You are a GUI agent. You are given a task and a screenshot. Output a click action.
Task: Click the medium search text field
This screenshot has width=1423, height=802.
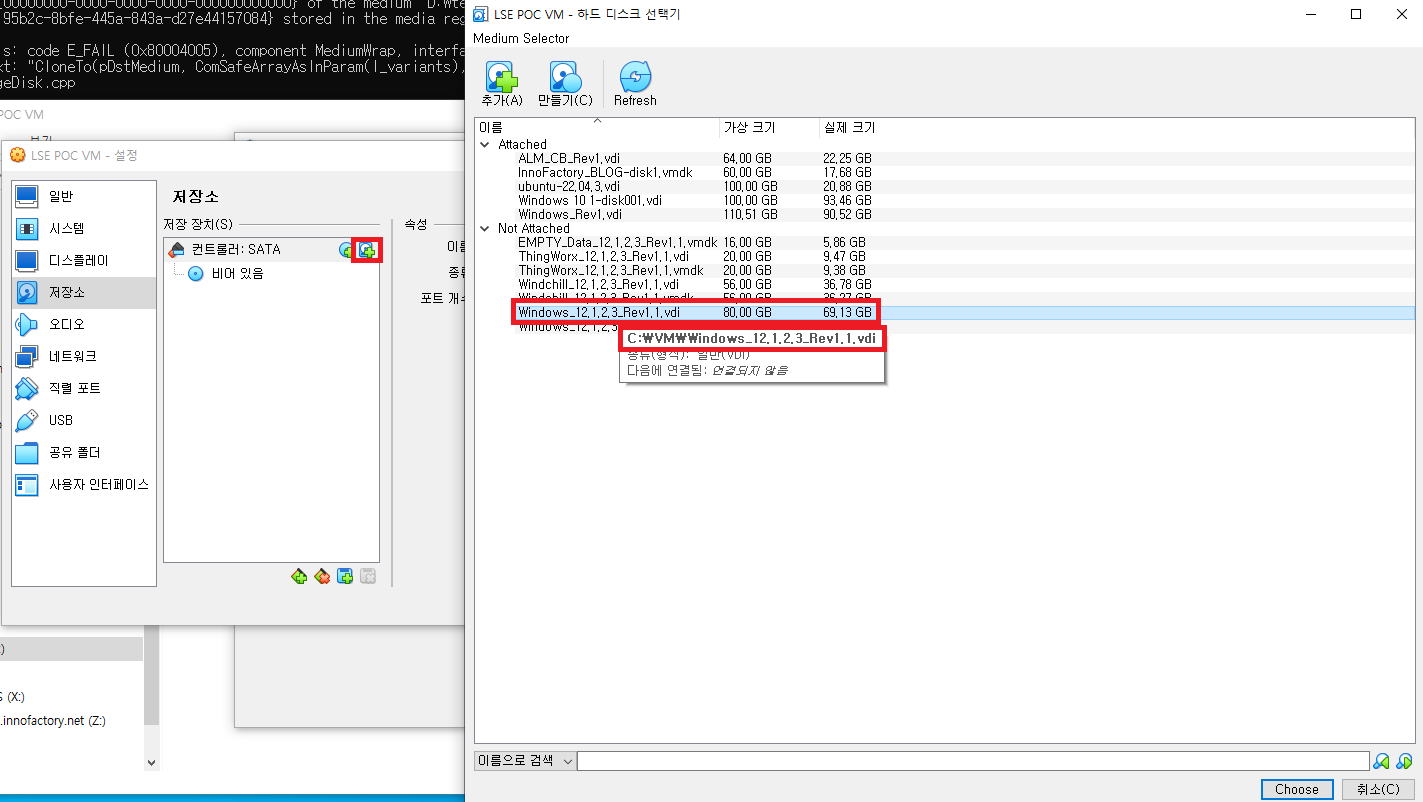(973, 761)
